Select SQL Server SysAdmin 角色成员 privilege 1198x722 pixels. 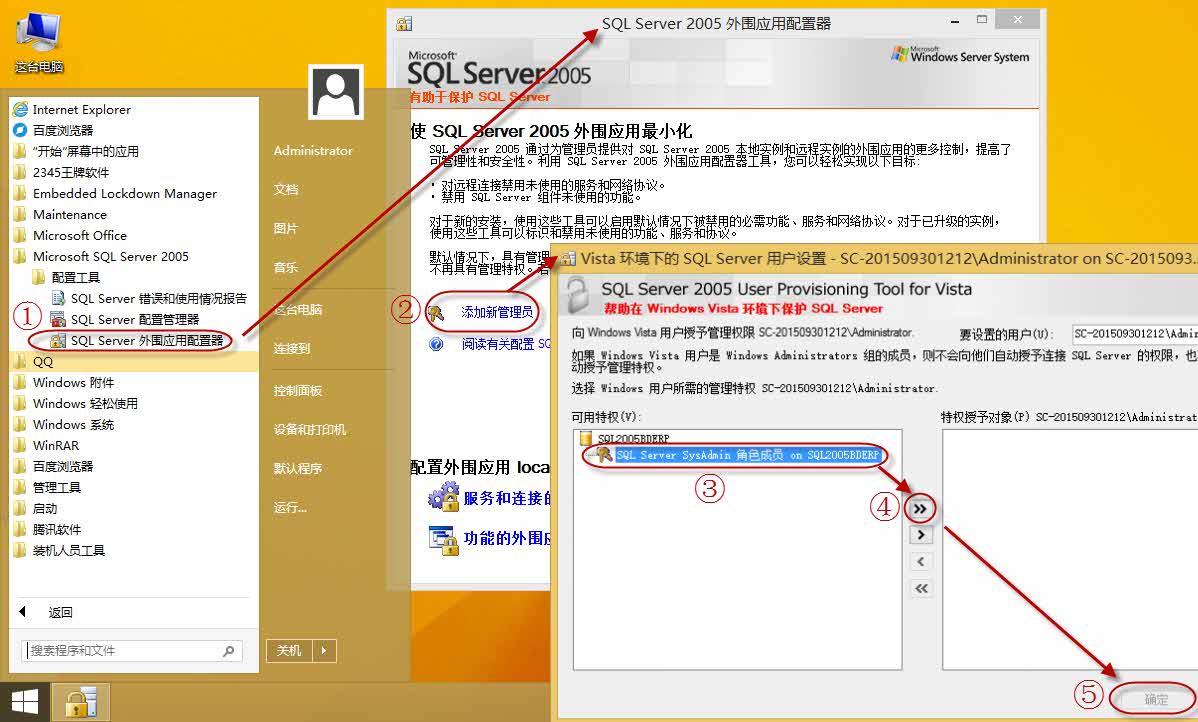pos(747,455)
